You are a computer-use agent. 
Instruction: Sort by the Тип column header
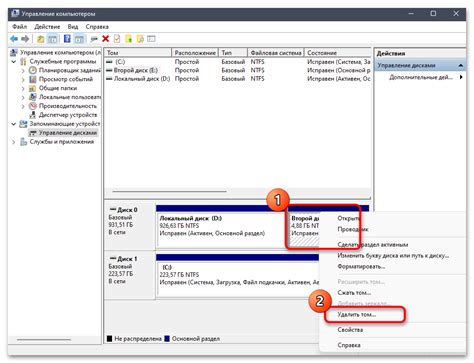coord(233,53)
